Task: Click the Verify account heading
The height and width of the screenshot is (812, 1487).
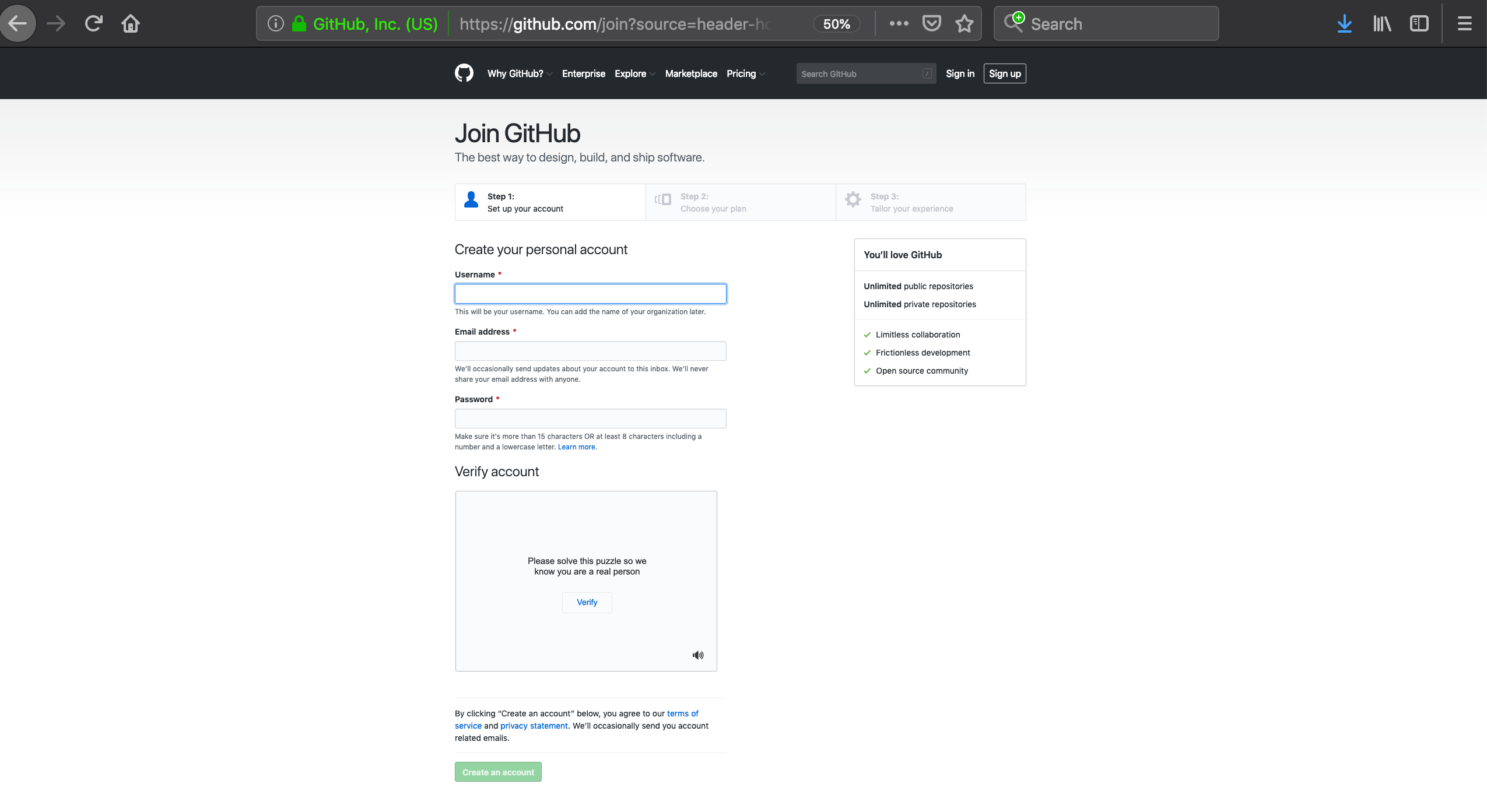Action: (x=497, y=472)
